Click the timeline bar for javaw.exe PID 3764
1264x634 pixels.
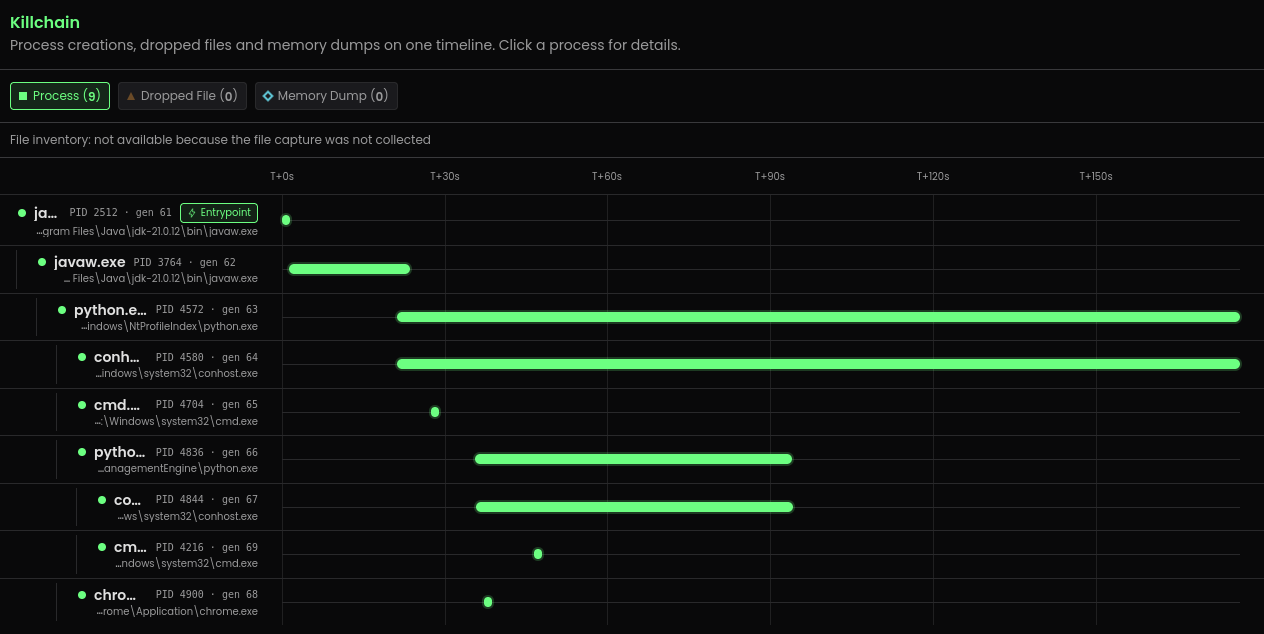[x=349, y=269]
